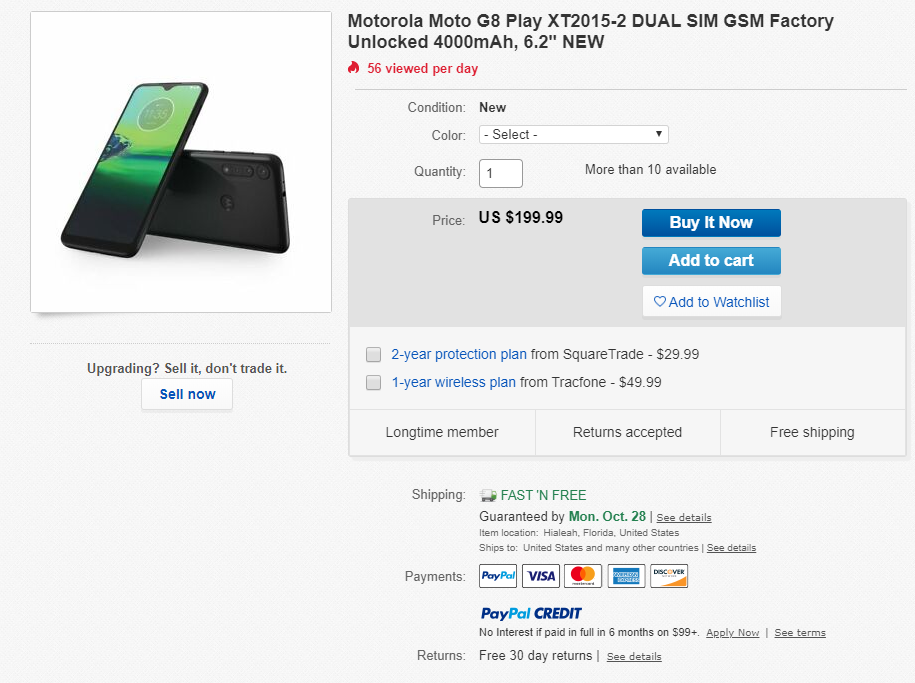Click the FAST 'N FREE truck icon
Image resolution: width=915 pixels, height=683 pixels.
[488, 495]
